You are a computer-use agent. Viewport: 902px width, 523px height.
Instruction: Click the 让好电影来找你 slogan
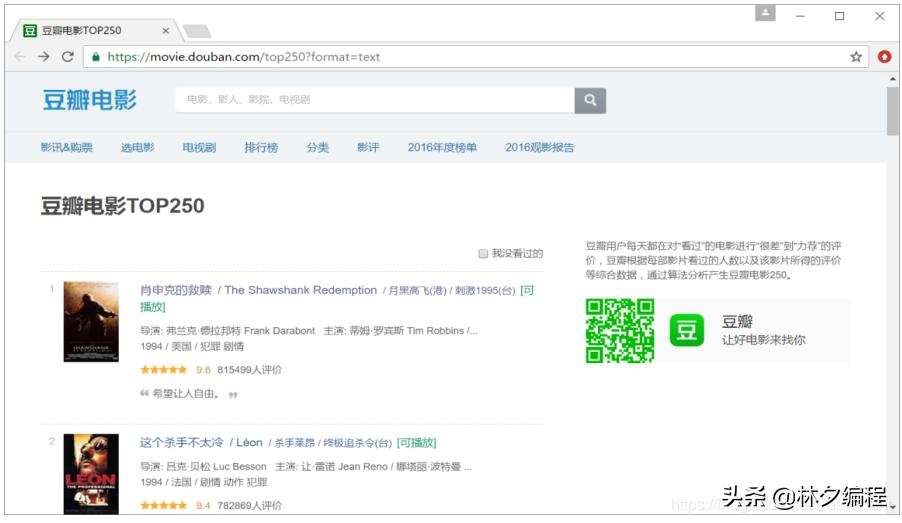coord(763,339)
